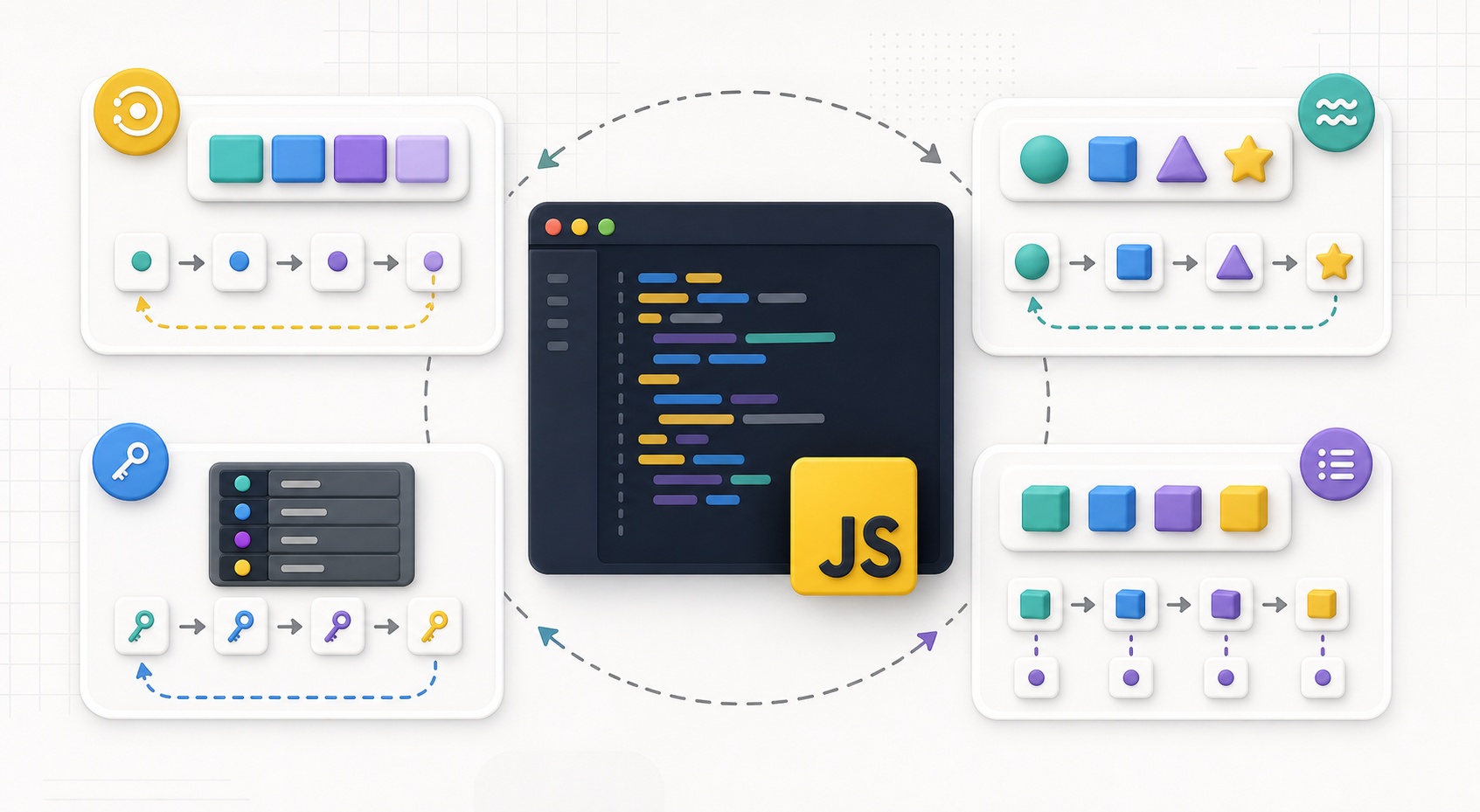The height and width of the screenshot is (812, 1480).
Task: Click the small teal cube tile
Action: click(x=1035, y=604)
